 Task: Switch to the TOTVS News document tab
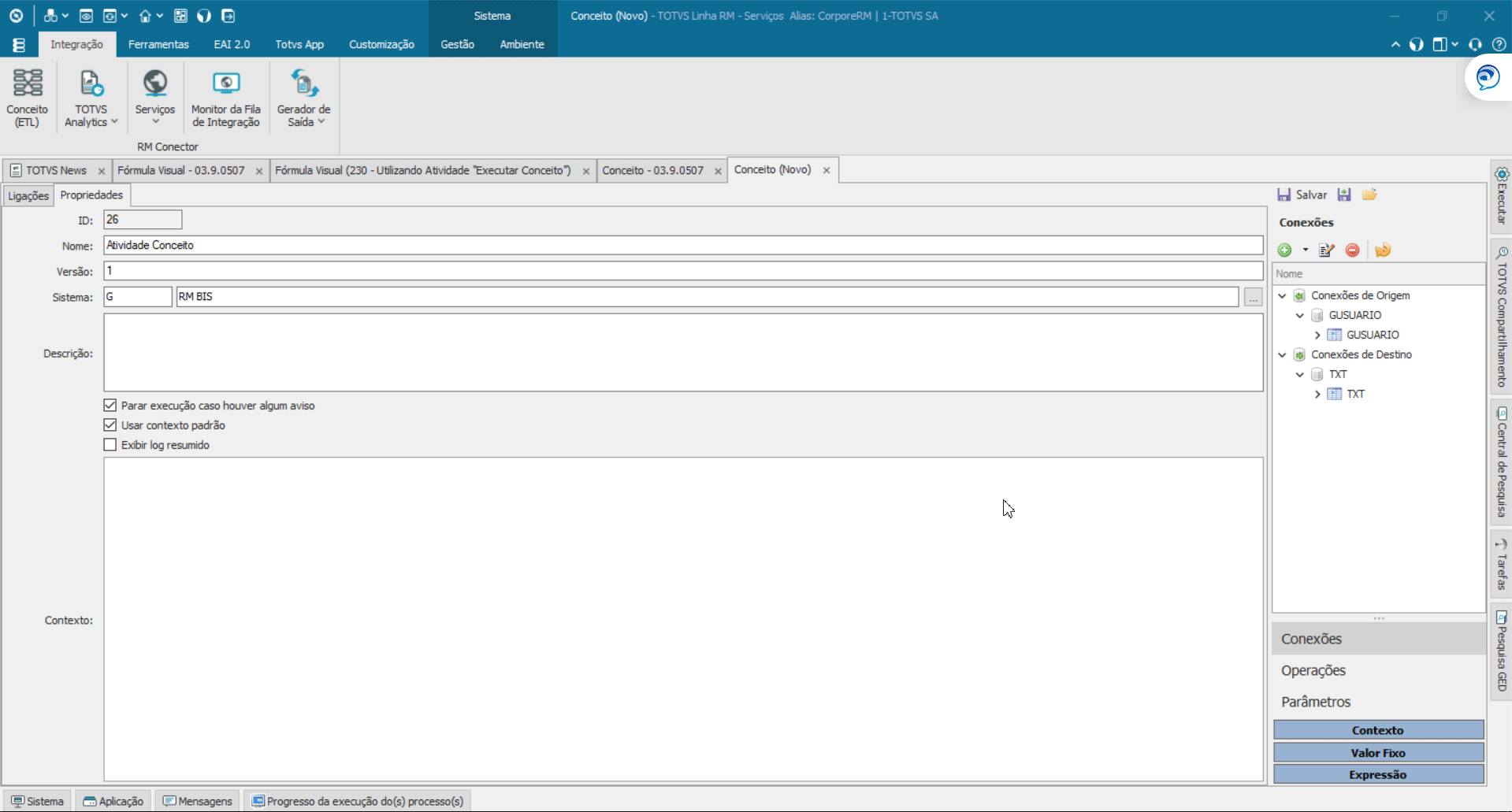click(x=56, y=170)
